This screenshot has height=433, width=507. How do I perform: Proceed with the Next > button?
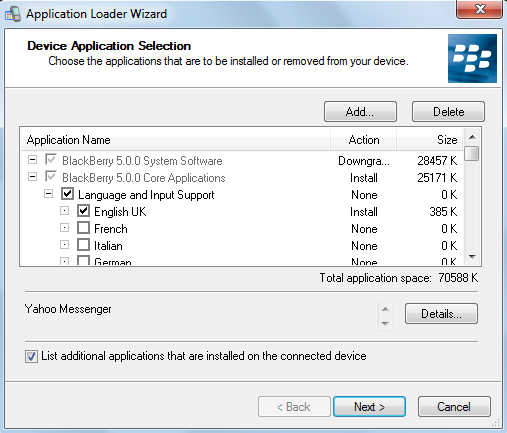click(x=369, y=407)
